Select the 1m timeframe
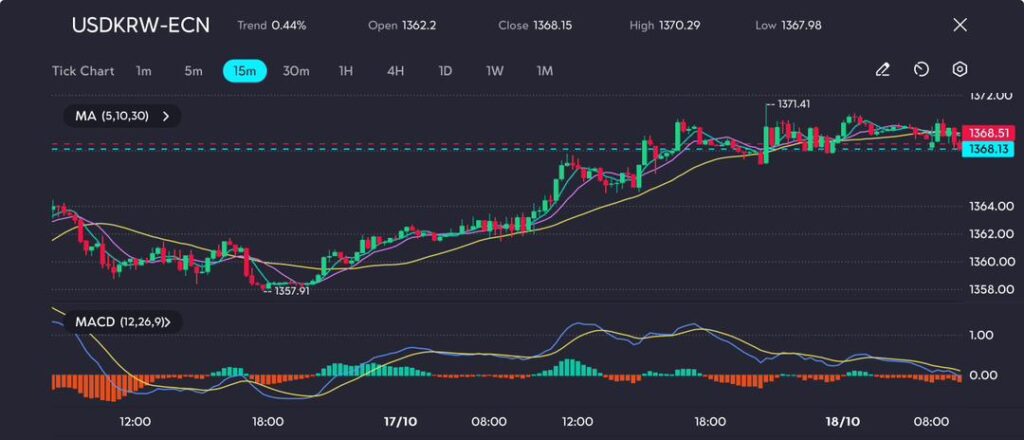The width and height of the screenshot is (1024, 440). pyautogui.click(x=144, y=71)
